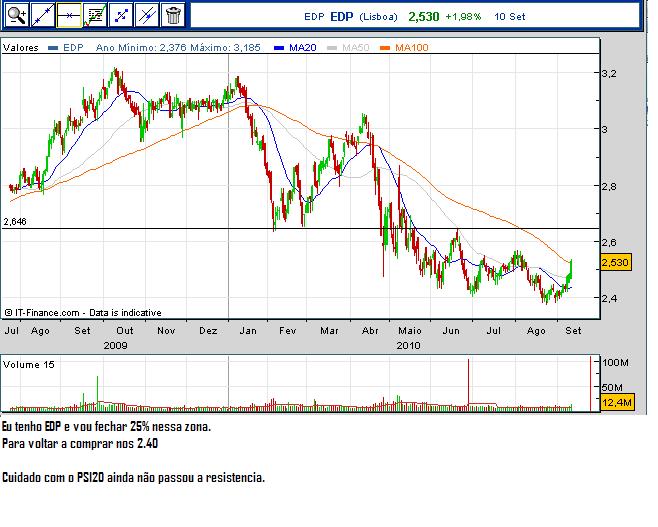
Task: Select the horizontal line tool
Action: tap(69, 15)
